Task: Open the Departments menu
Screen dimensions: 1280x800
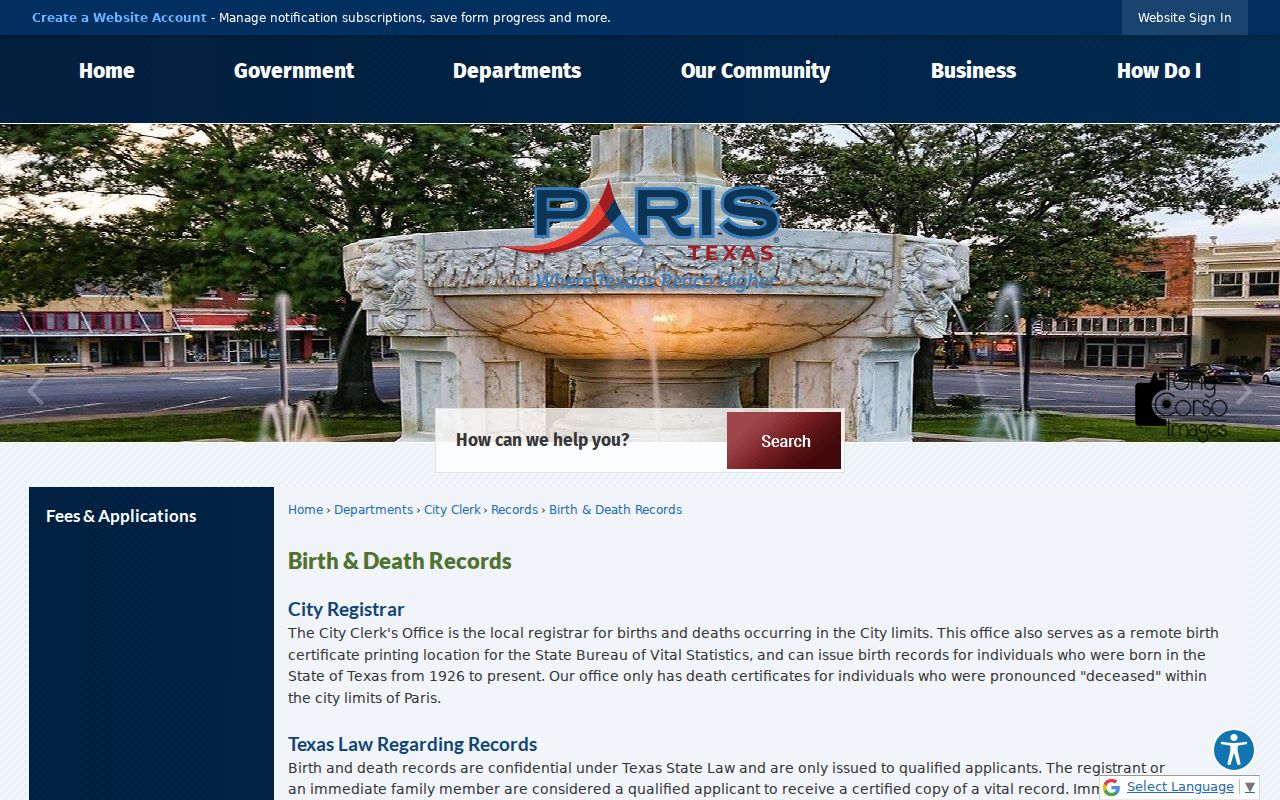Action: (517, 71)
